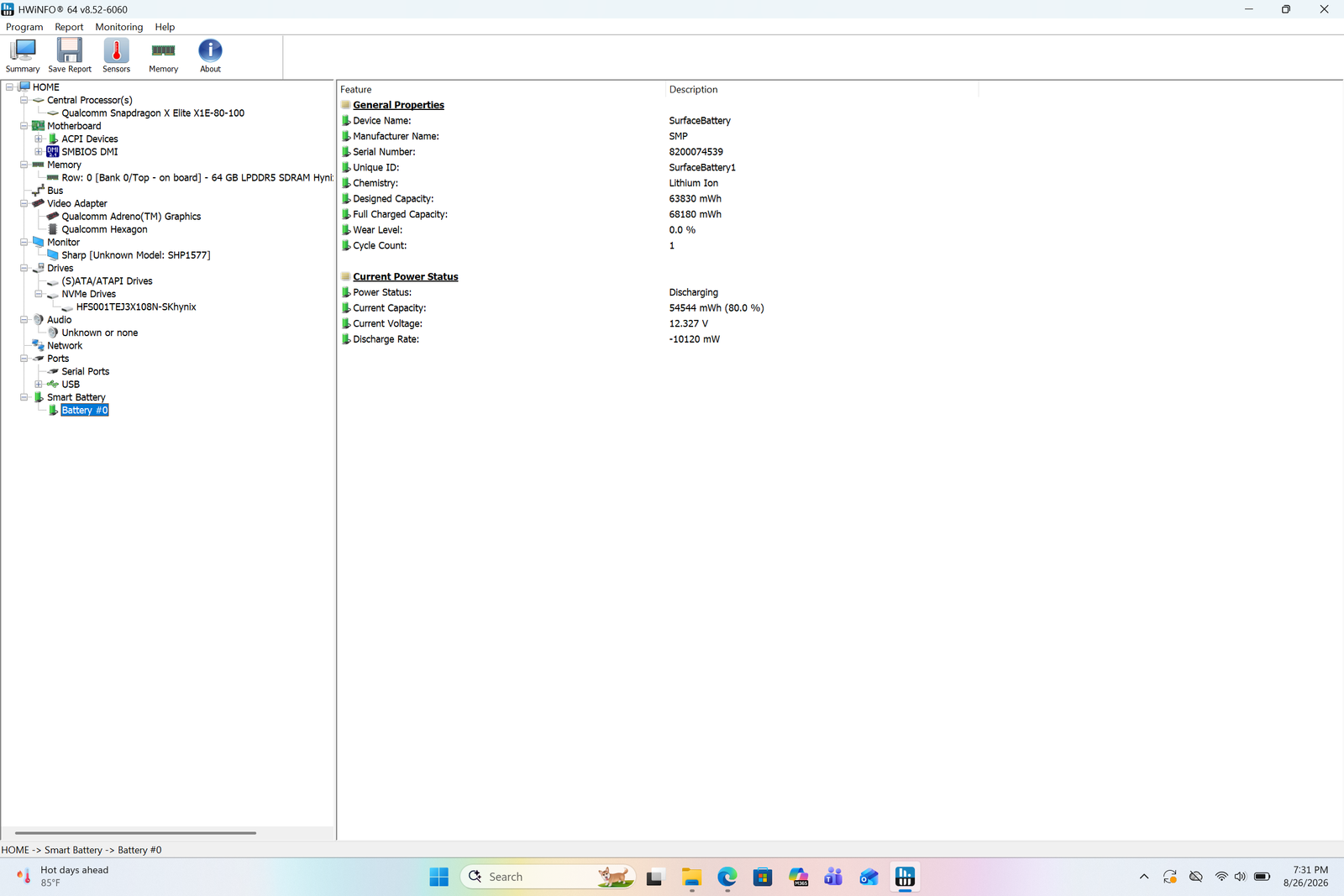This screenshot has width=1344, height=896.
Task: Select Qualcomm Adreno(TM) Graphics
Action: (131, 217)
